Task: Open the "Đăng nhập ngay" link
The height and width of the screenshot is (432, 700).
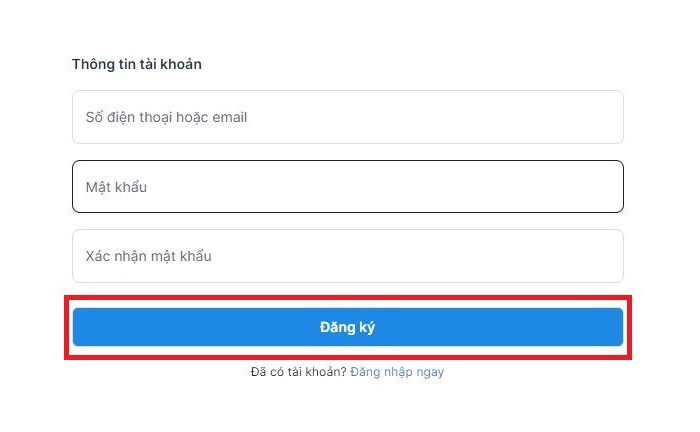Action: click(x=396, y=372)
